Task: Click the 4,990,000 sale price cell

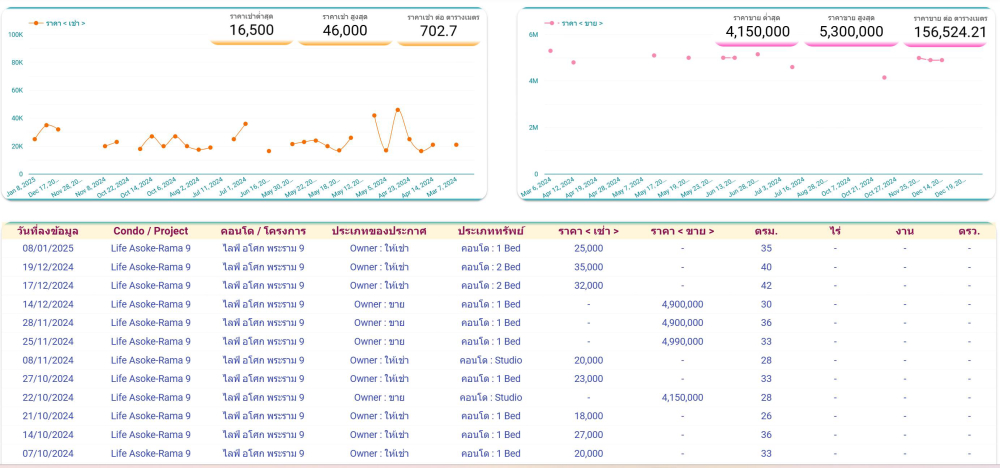Action: coord(682,341)
